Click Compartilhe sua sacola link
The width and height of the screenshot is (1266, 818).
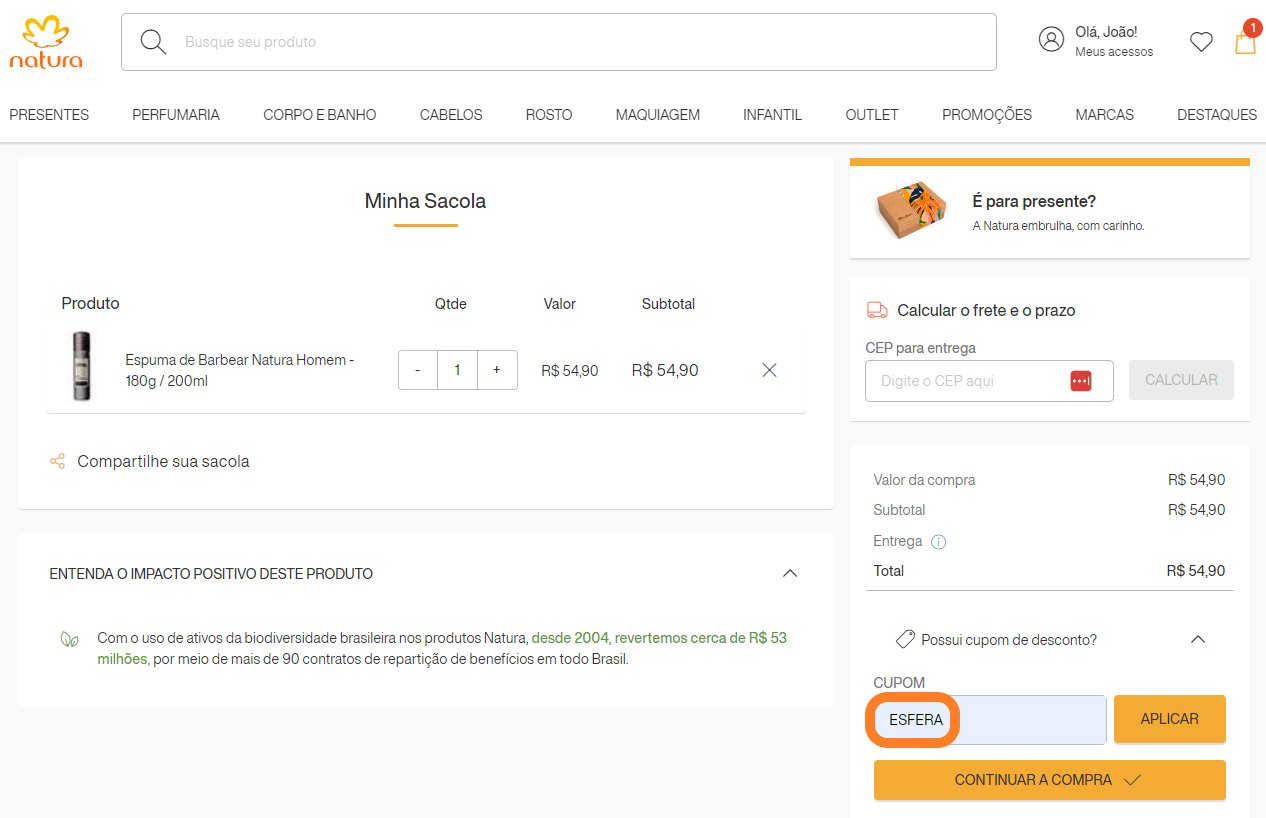click(163, 461)
